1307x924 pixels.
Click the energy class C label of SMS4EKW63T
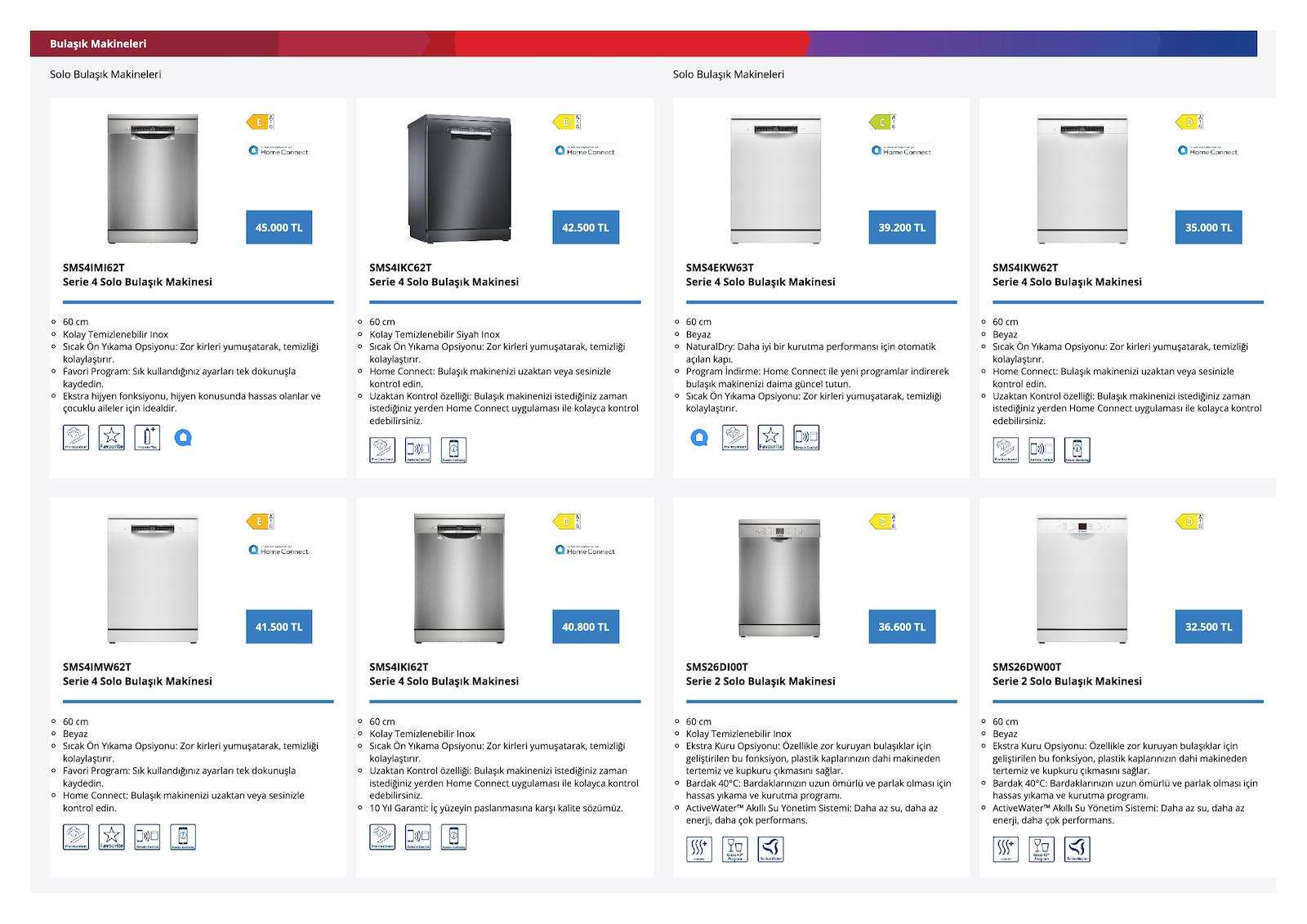click(x=882, y=123)
